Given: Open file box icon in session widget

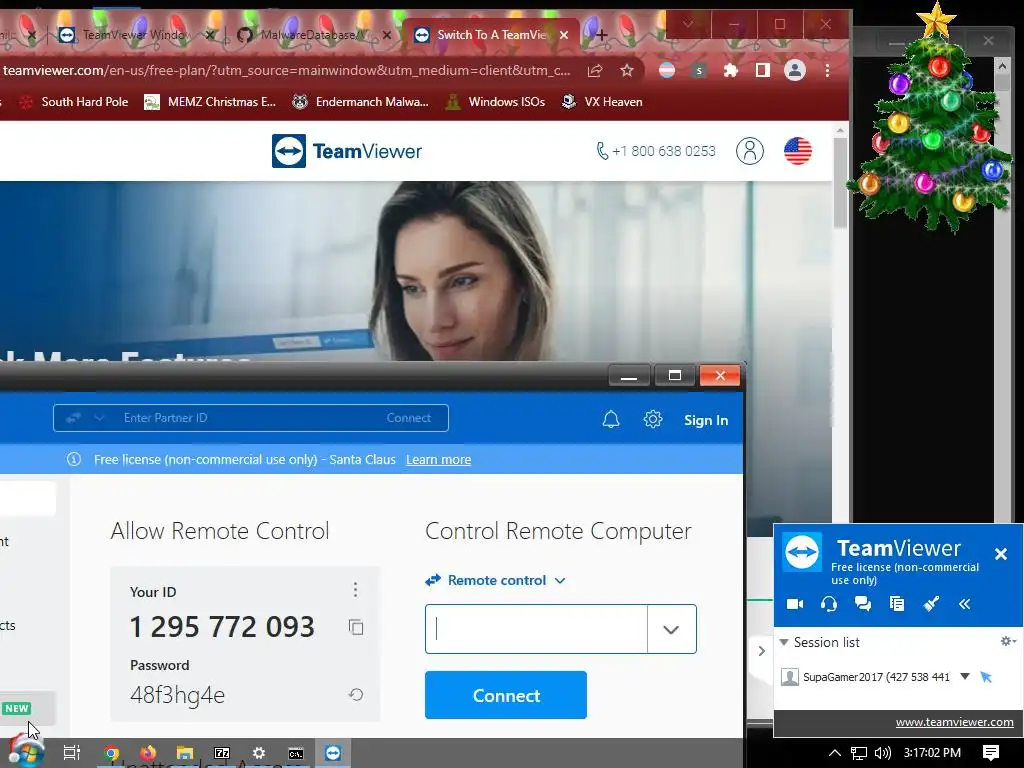Looking at the screenshot, I should click(x=897, y=604).
